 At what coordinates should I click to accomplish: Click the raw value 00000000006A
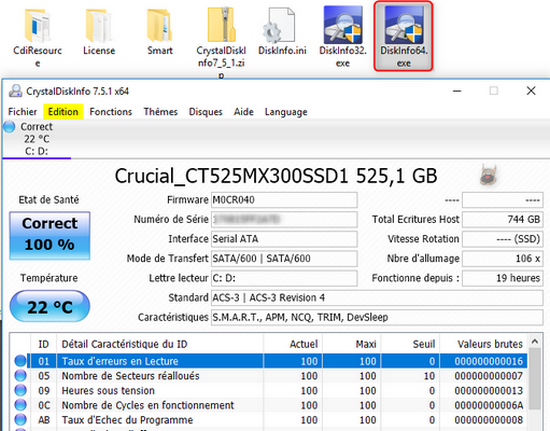click(489, 405)
